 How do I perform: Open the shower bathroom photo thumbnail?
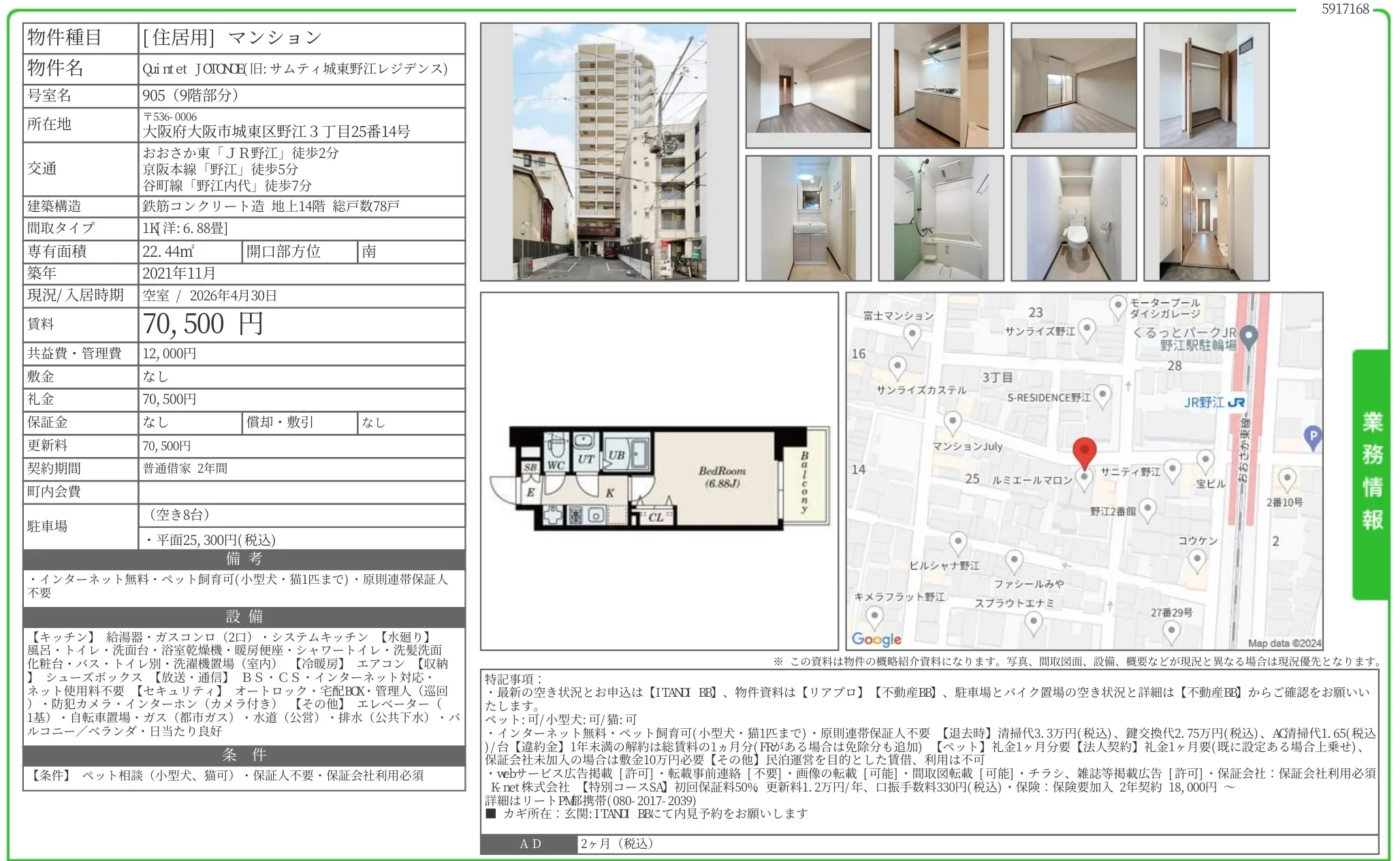[x=940, y=219]
